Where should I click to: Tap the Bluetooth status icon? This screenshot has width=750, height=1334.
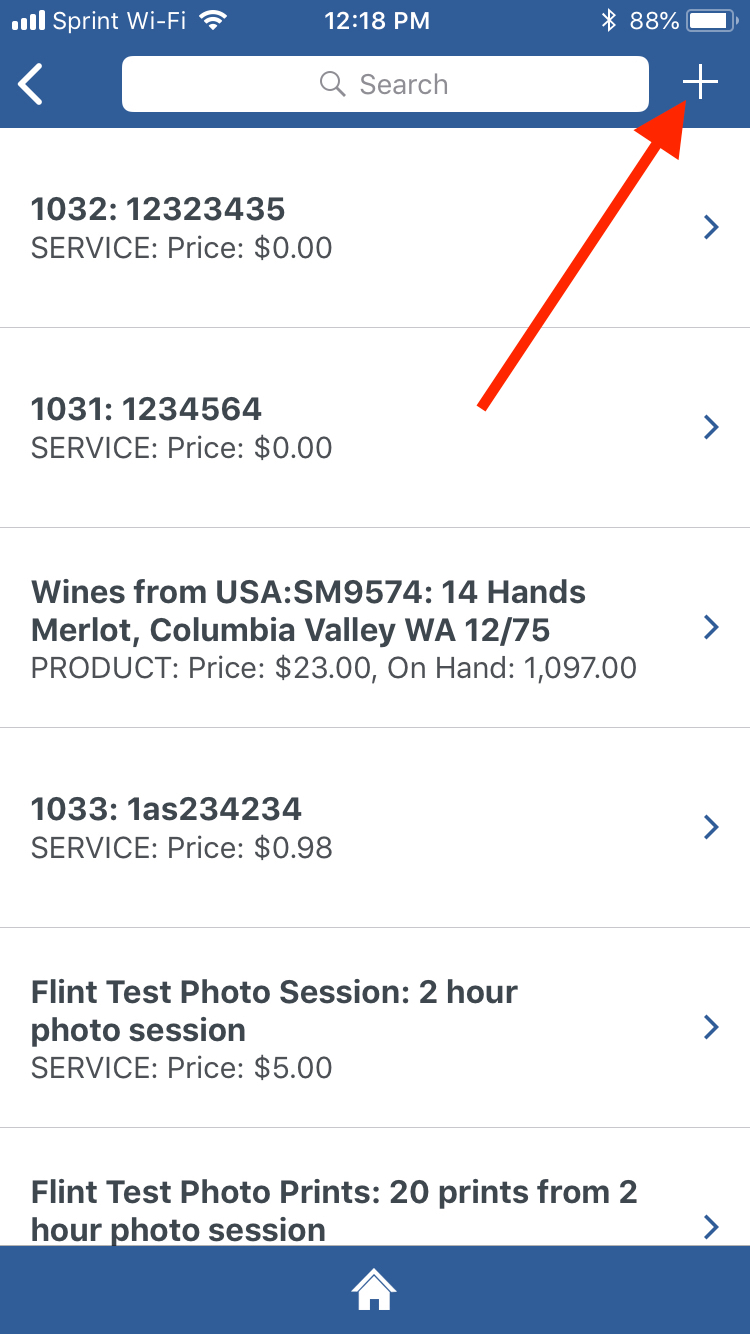pos(607,20)
